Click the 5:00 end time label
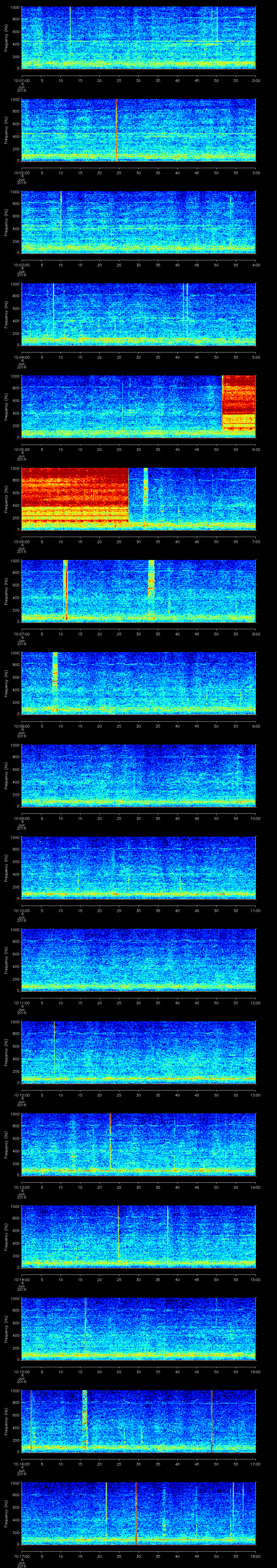The width and height of the screenshot is (277, 1568). tap(256, 357)
